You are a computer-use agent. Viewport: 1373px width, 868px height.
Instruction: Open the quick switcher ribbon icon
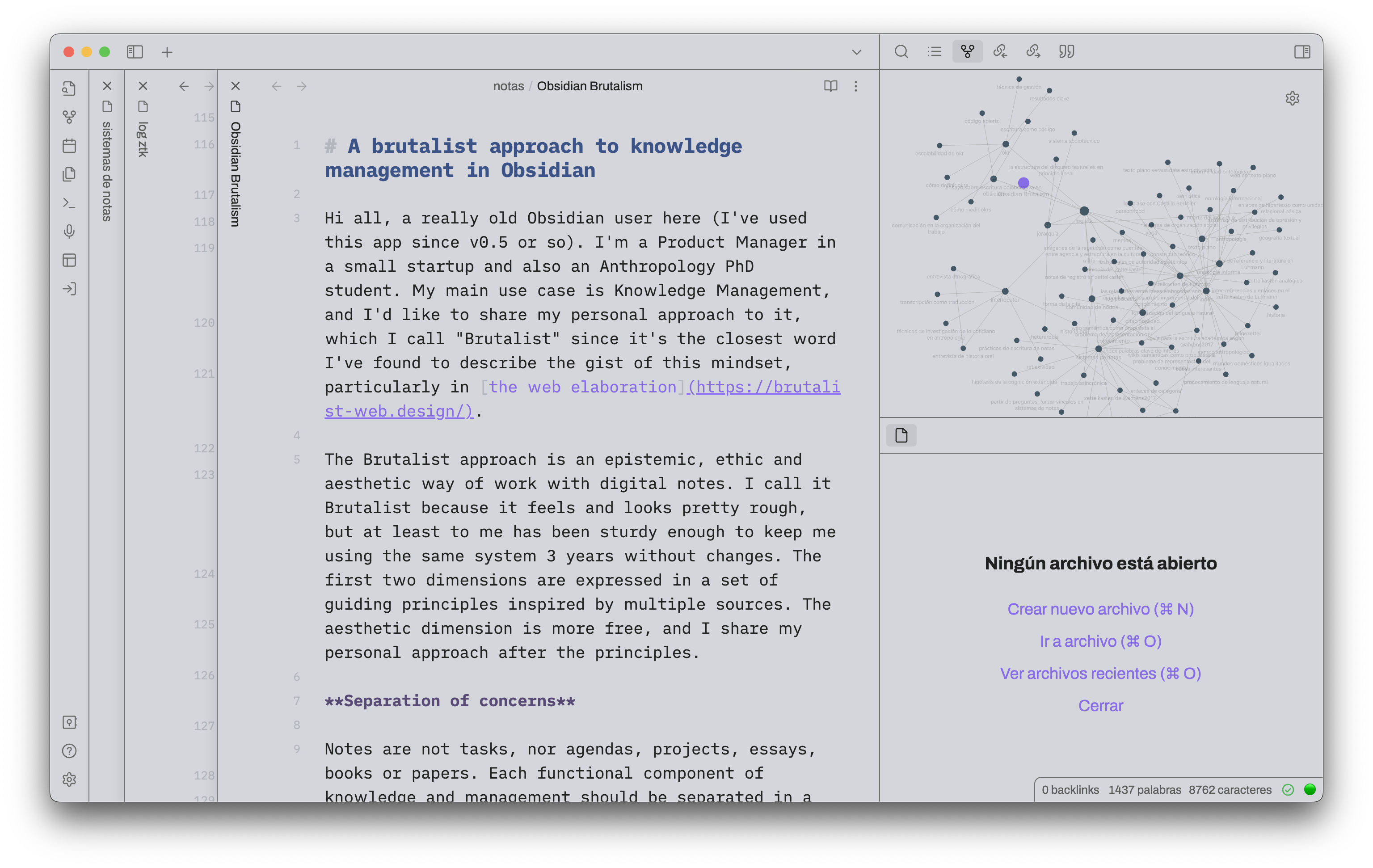click(69, 88)
